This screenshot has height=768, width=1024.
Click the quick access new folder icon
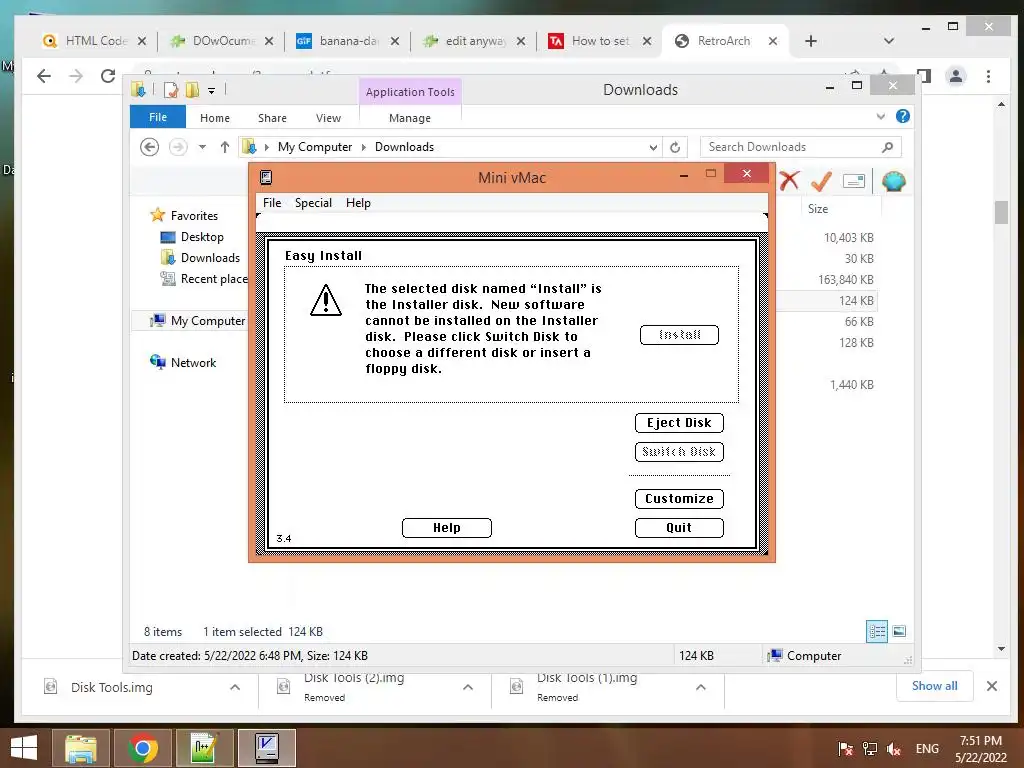point(192,89)
